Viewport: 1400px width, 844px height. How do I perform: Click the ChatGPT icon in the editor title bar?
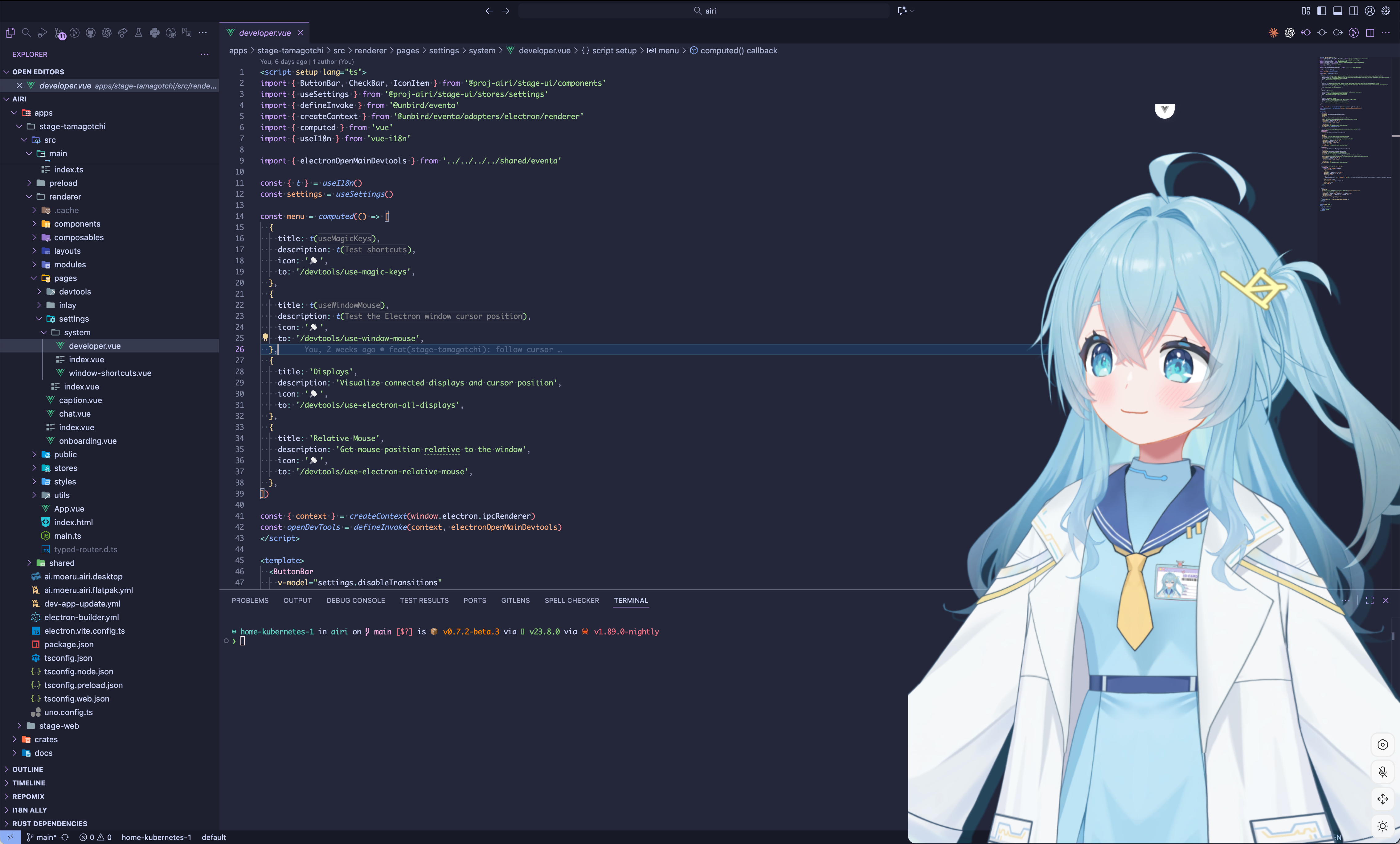(1289, 33)
